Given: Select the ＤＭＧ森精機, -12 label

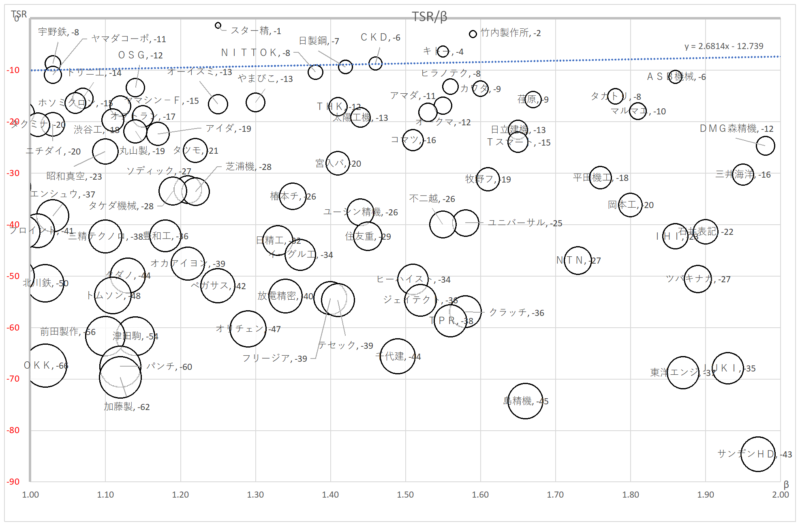Looking at the screenshot, I should [x=736, y=130].
